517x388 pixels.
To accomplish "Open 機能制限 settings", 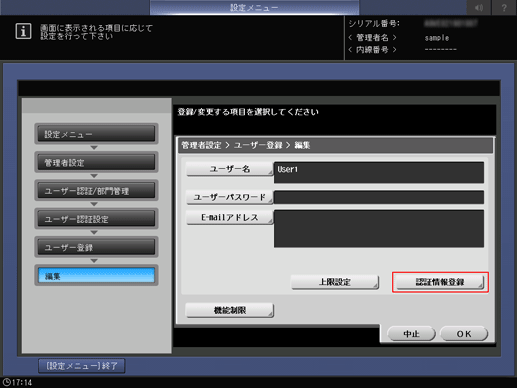I will 229,310.
